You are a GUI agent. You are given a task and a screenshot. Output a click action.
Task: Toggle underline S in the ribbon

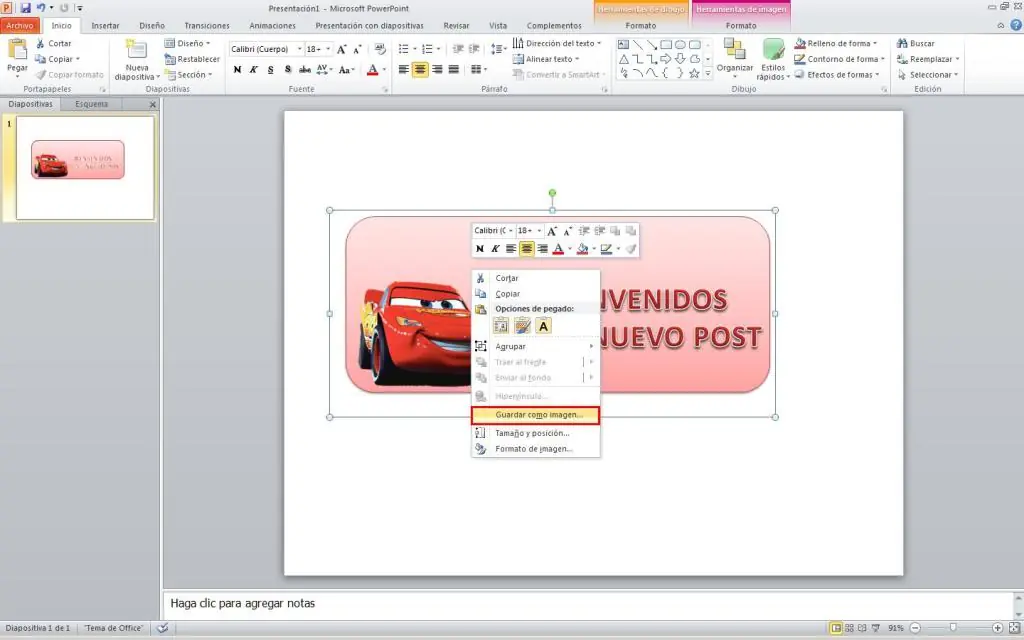[270, 69]
